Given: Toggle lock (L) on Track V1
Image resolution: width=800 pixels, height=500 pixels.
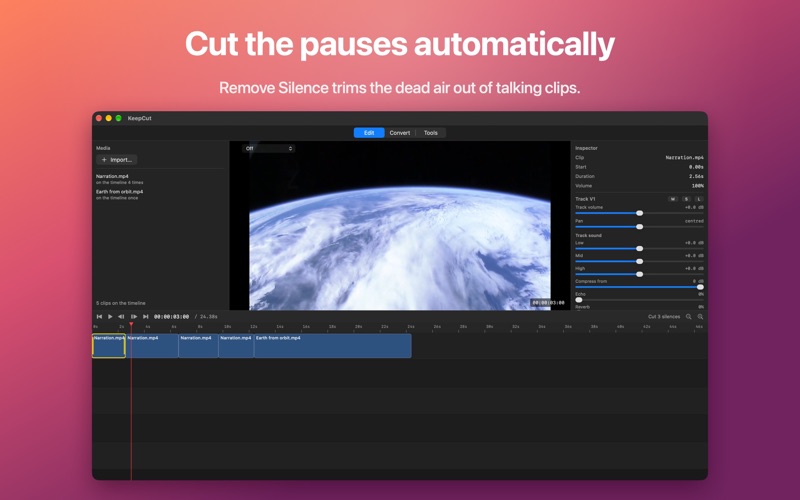Looking at the screenshot, I should click(699, 199).
